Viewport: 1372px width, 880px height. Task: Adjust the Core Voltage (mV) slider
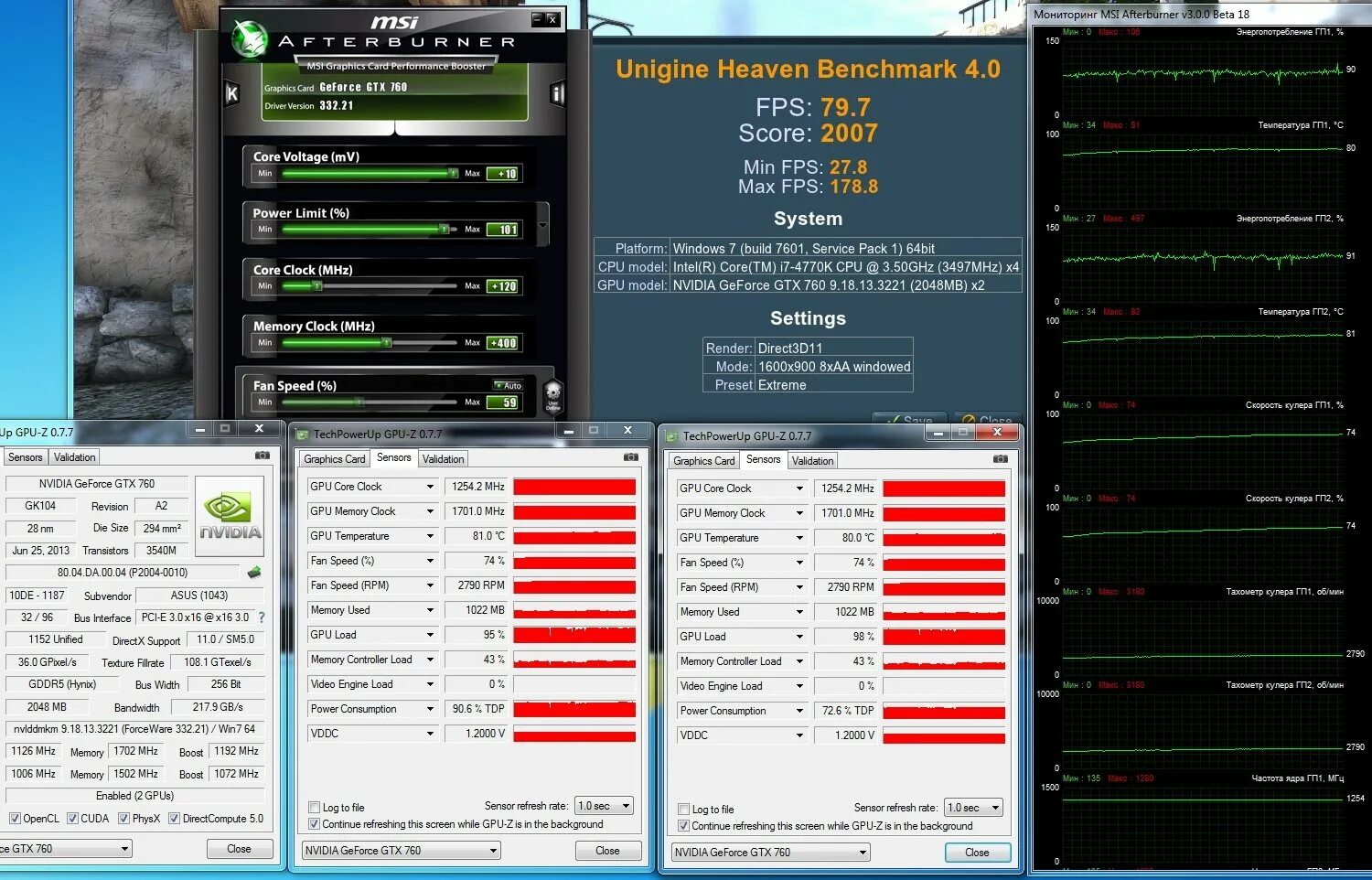click(370, 173)
